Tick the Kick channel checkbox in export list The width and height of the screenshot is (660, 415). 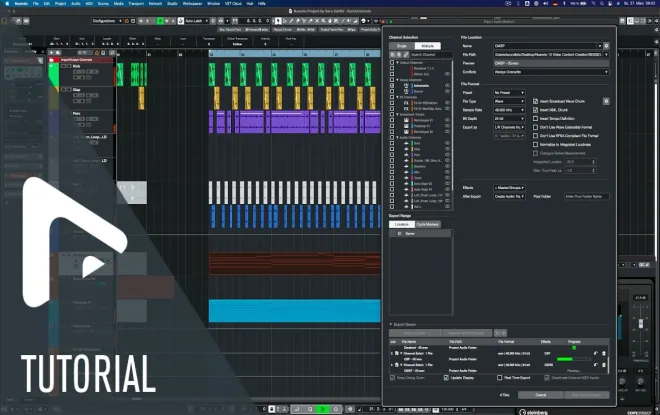pos(392,143)
